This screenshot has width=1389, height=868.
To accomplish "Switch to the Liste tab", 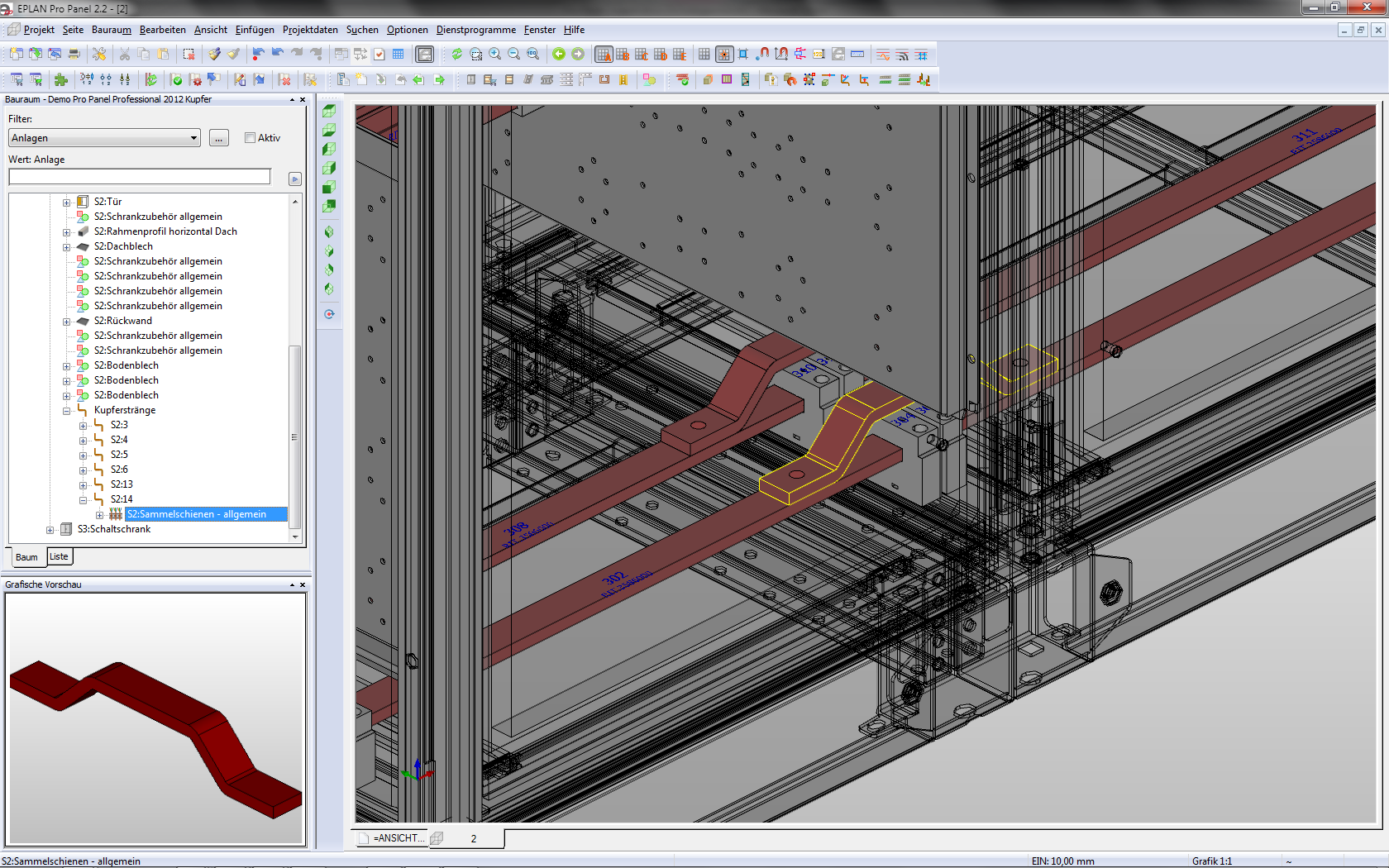I will click(x=59, y=557).
